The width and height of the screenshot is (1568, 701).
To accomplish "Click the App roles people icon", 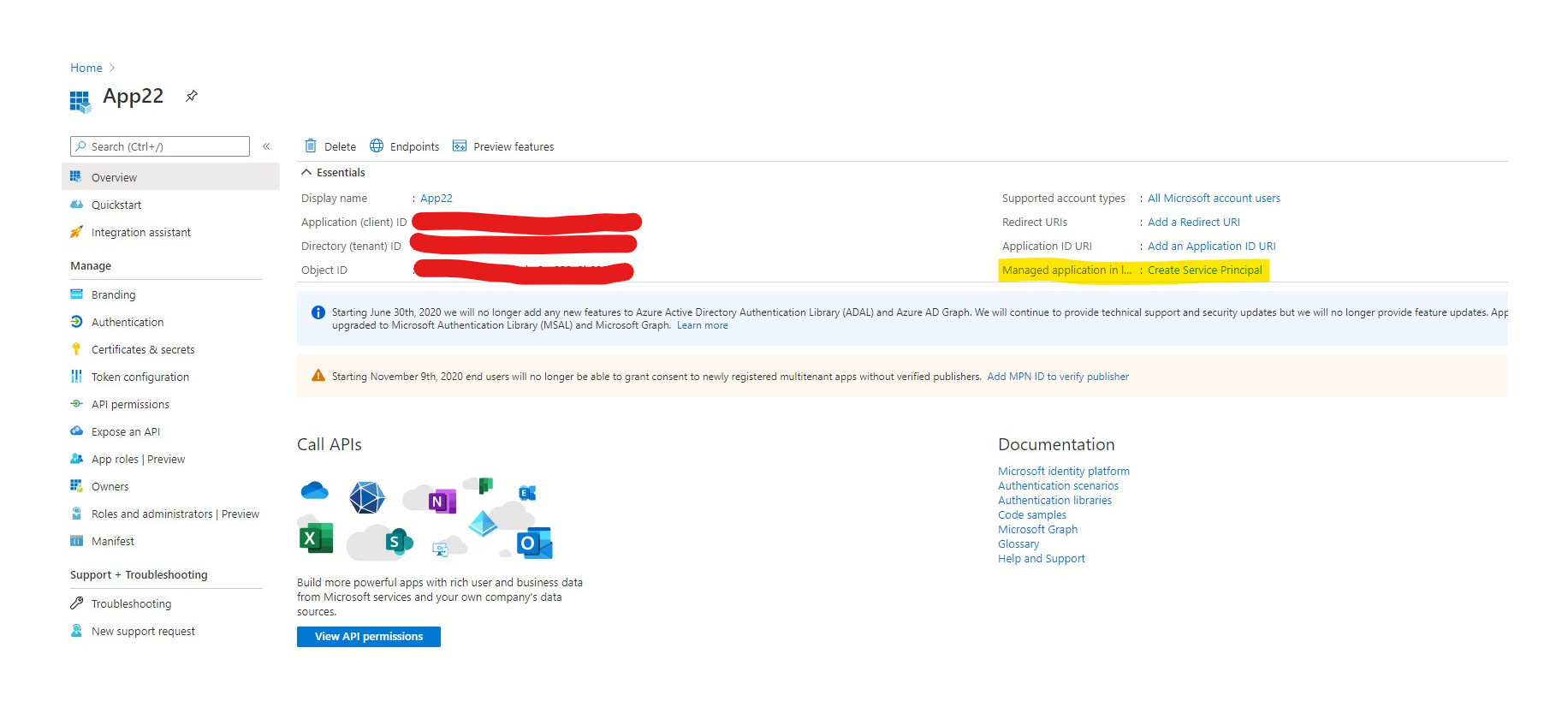I will pos(76,459).
